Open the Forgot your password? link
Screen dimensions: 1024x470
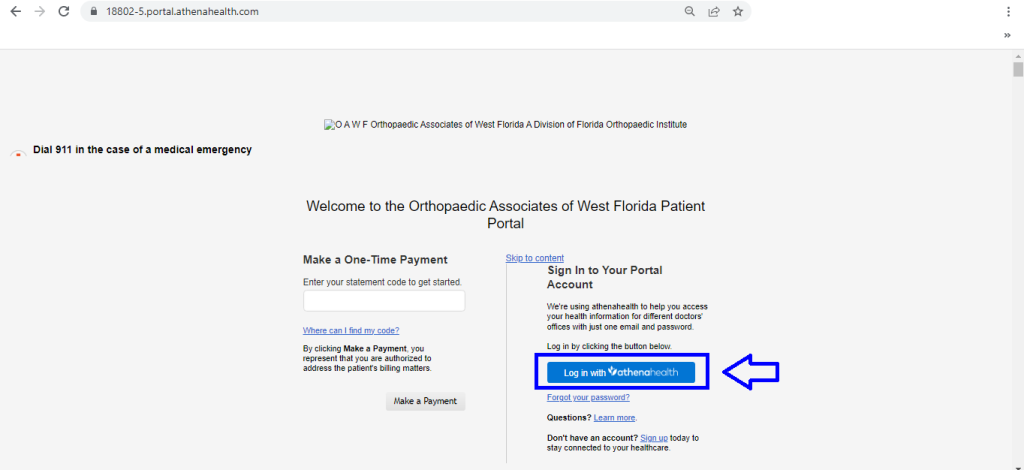(x=588, y=397)
